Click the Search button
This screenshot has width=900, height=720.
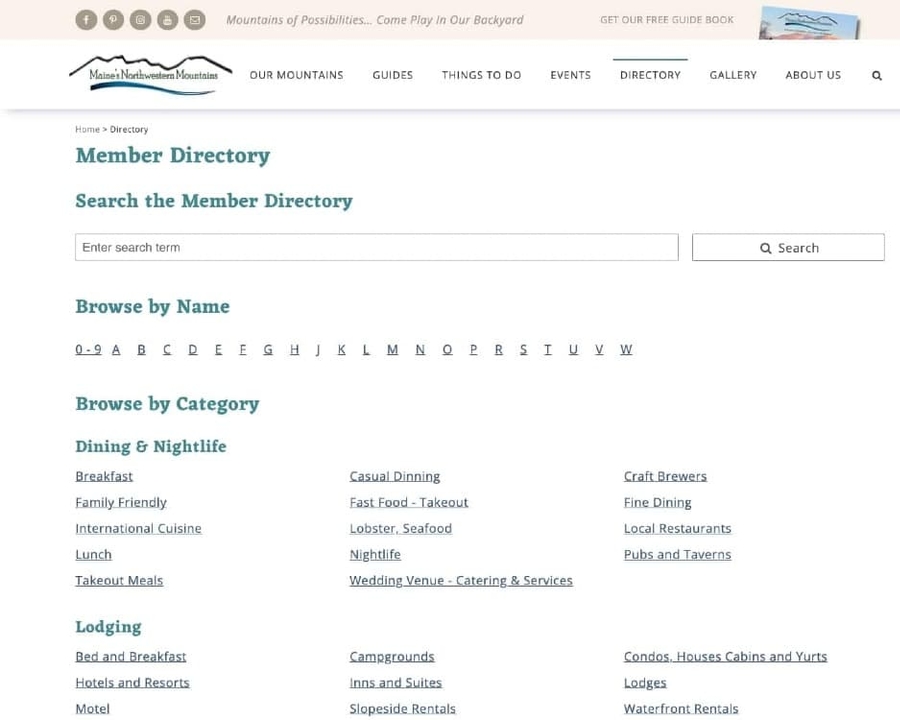[788, 247]
